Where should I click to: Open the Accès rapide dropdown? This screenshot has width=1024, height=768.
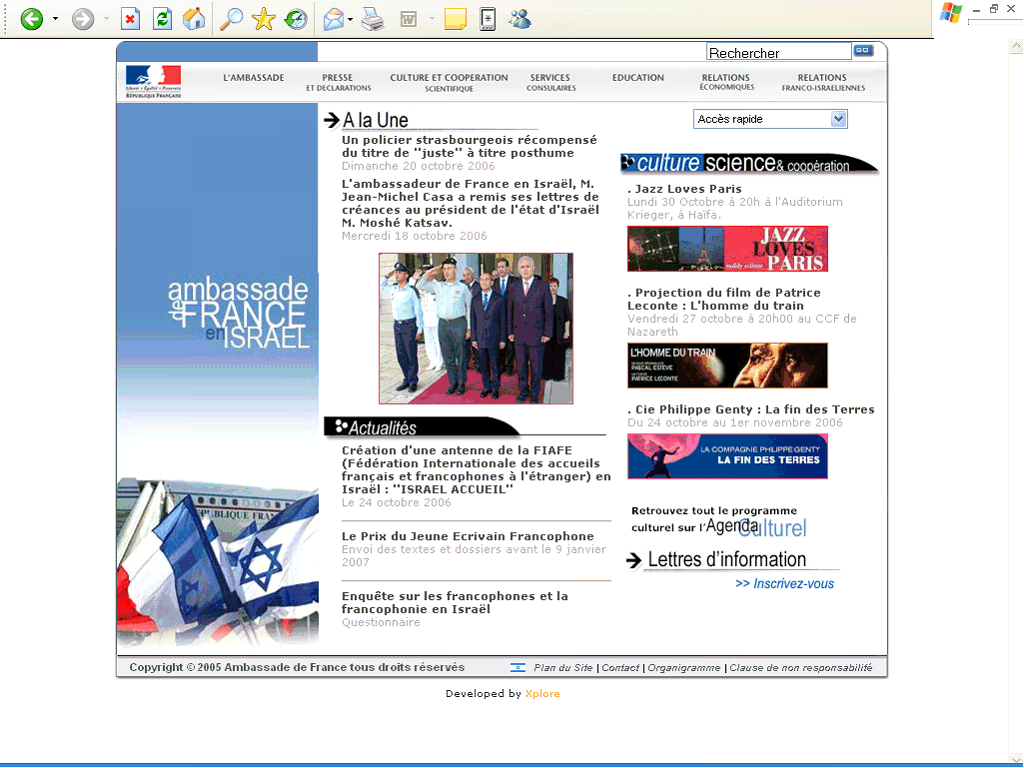(770, 119)
